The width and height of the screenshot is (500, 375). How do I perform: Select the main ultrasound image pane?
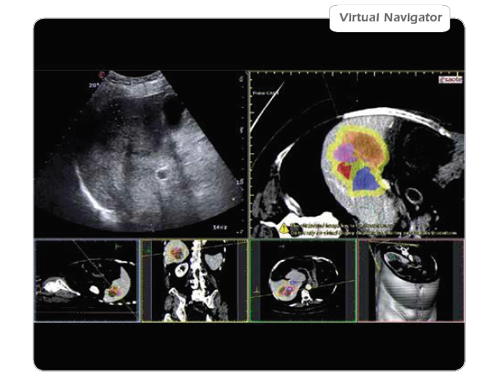pyautogui.click(x=141, y=154)
